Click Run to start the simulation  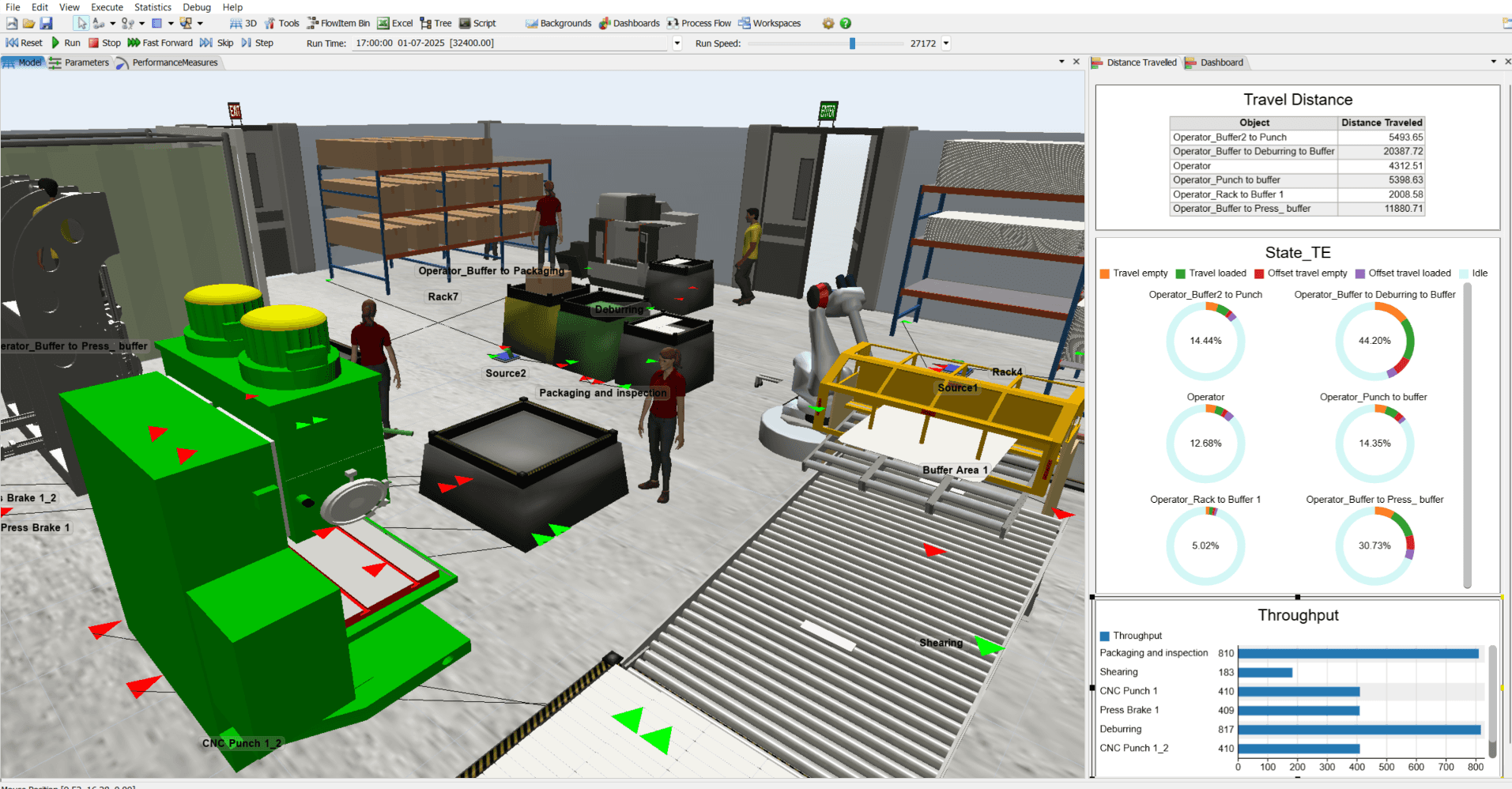66,43
